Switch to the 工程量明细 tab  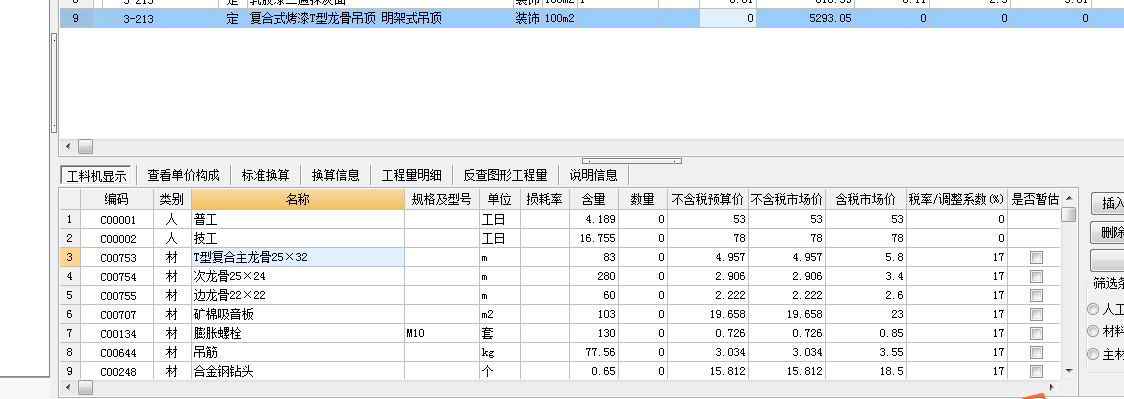tap(411, 175)
